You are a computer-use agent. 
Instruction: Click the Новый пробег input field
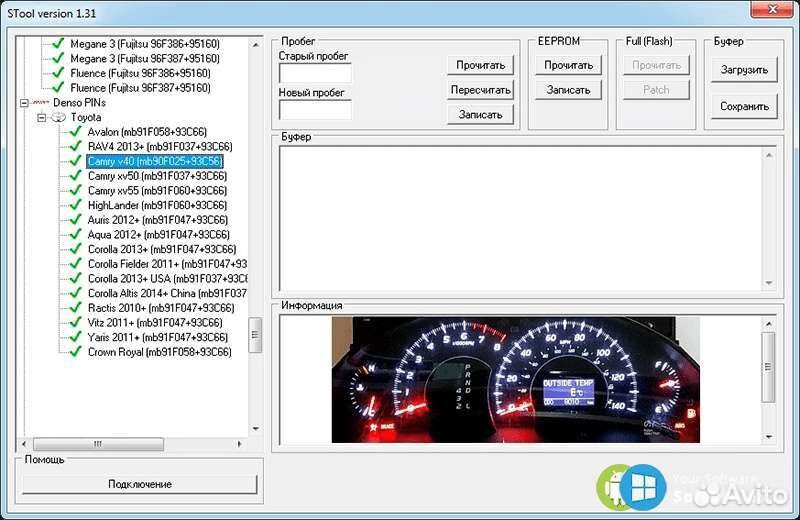point(315,110)
